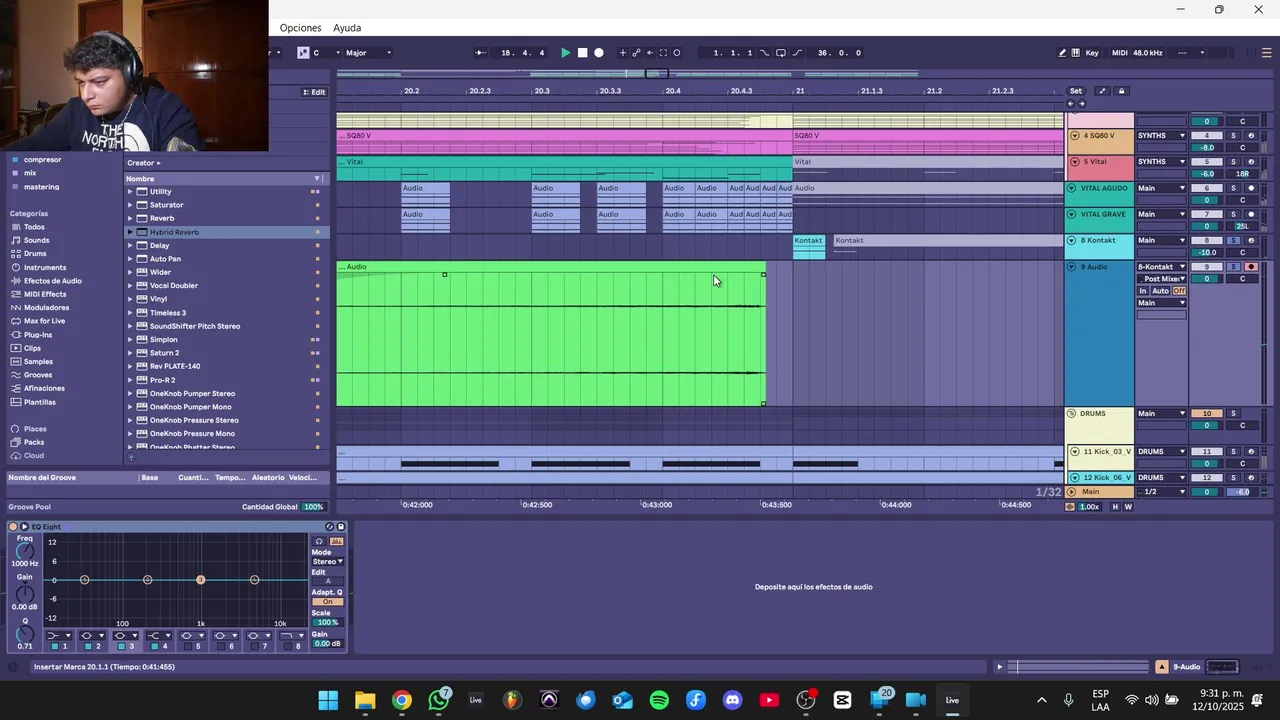Toggle track activator 9 on Audio track
1280x720 pixels.
click(1207, 267)
